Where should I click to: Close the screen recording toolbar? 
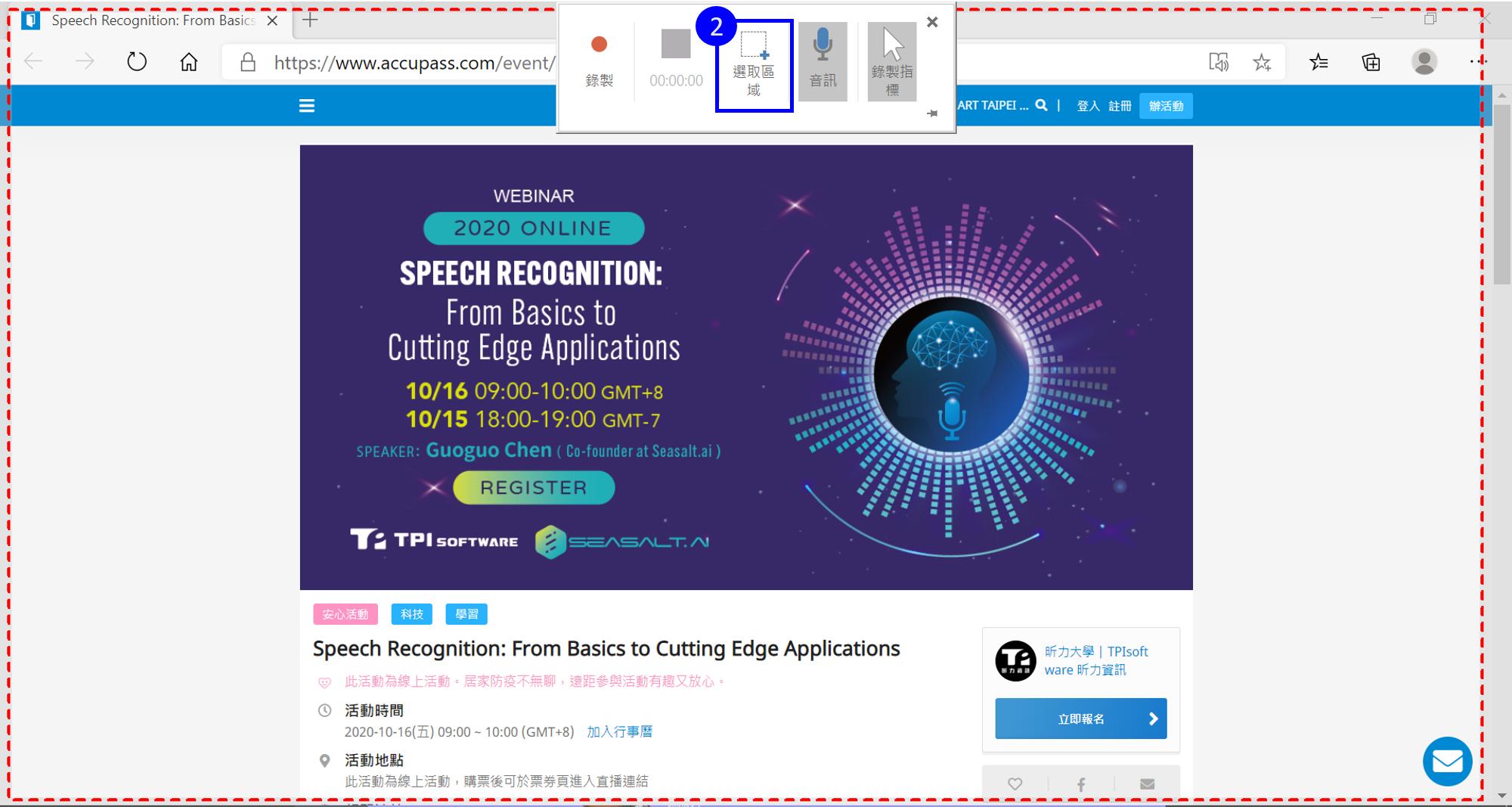coord(932,22)
